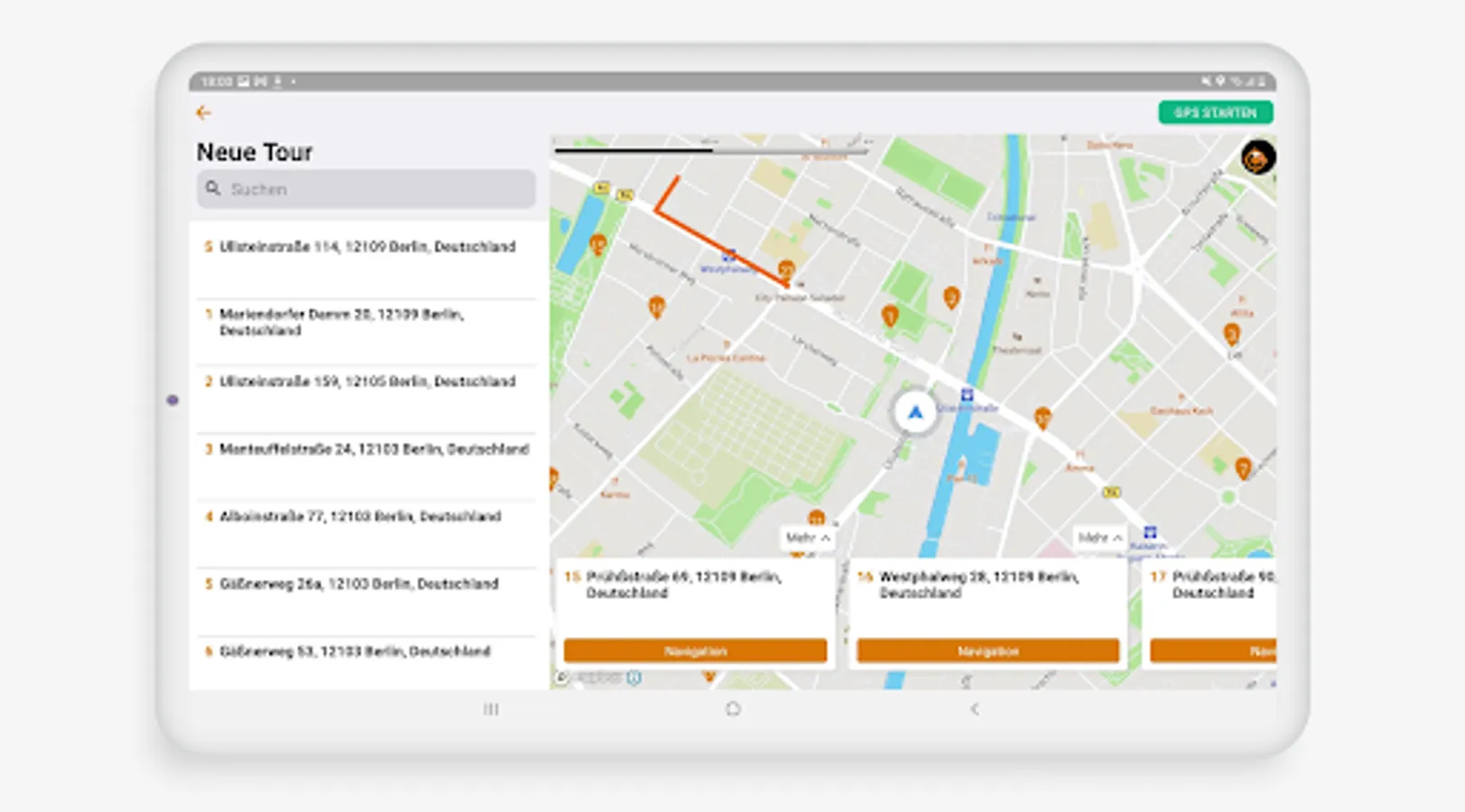Tap the orange pin just left of the canal
Viewport: 1465px width, 812px height.
950,298
